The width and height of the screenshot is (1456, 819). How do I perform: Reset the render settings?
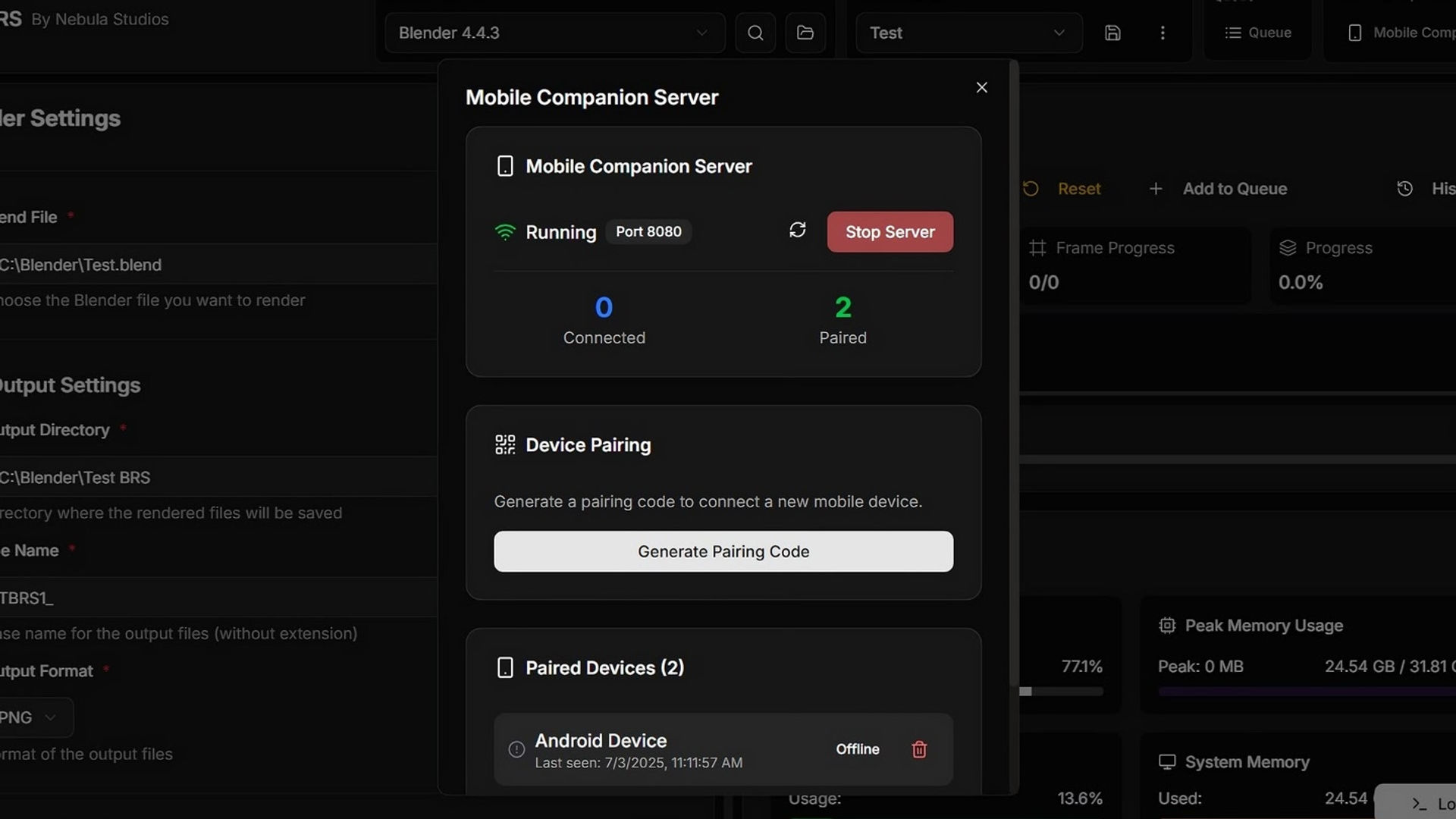pos(1062,189)
